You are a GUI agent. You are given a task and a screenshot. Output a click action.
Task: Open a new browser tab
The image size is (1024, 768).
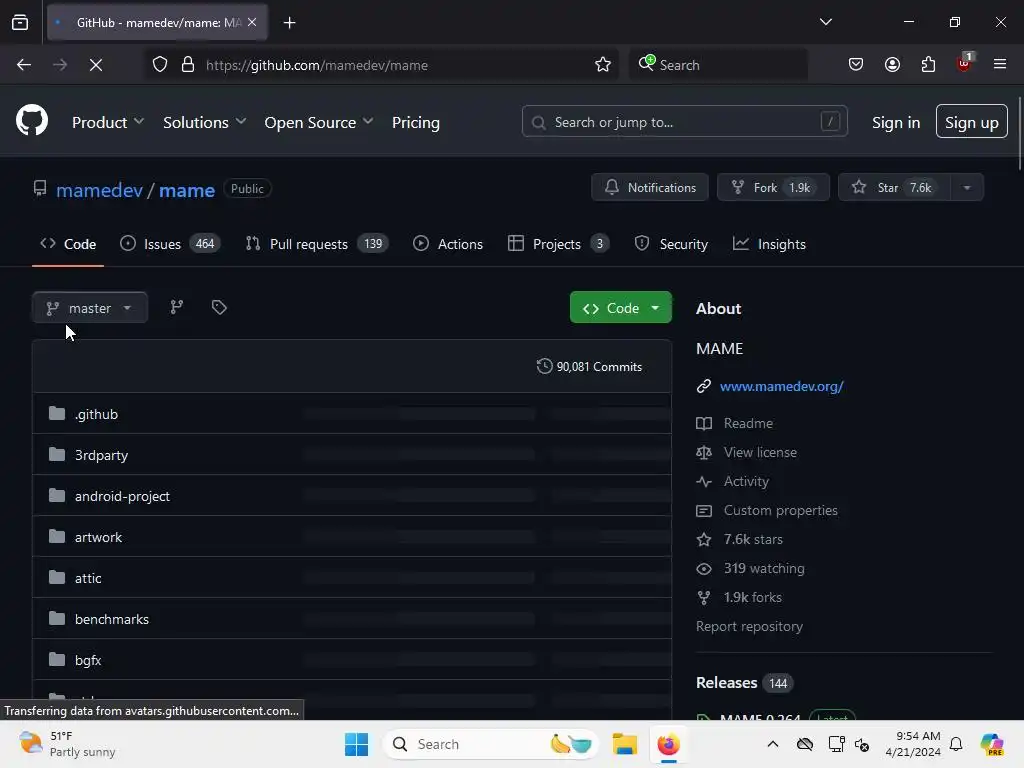click(x=289, y=23)
